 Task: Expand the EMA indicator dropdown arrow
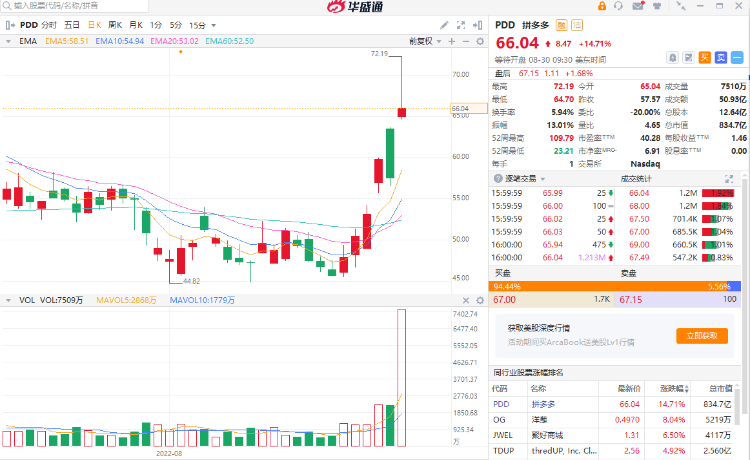pos(8,42)
